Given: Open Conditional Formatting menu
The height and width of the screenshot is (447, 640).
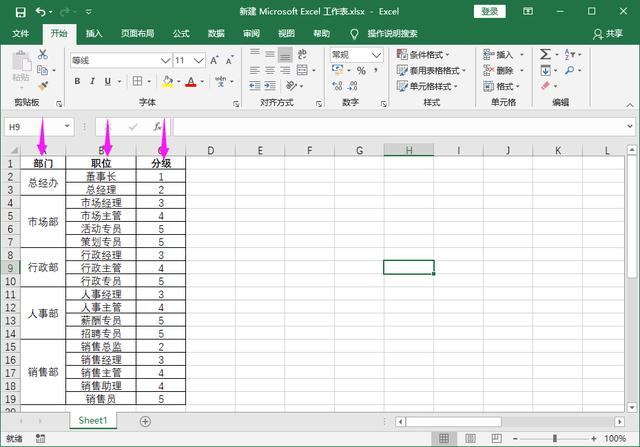Looking at the screenshot, I should 423,55.
